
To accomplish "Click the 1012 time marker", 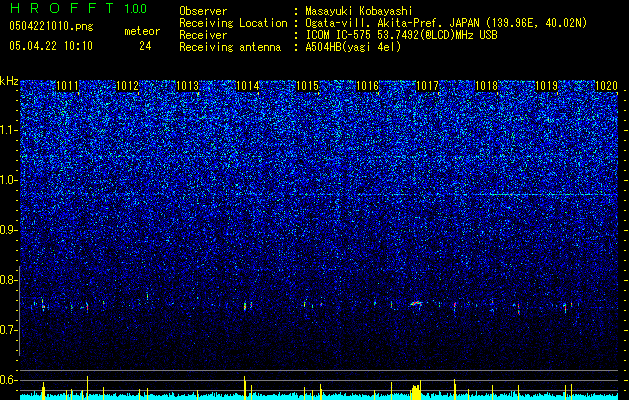I will (128, 86).
